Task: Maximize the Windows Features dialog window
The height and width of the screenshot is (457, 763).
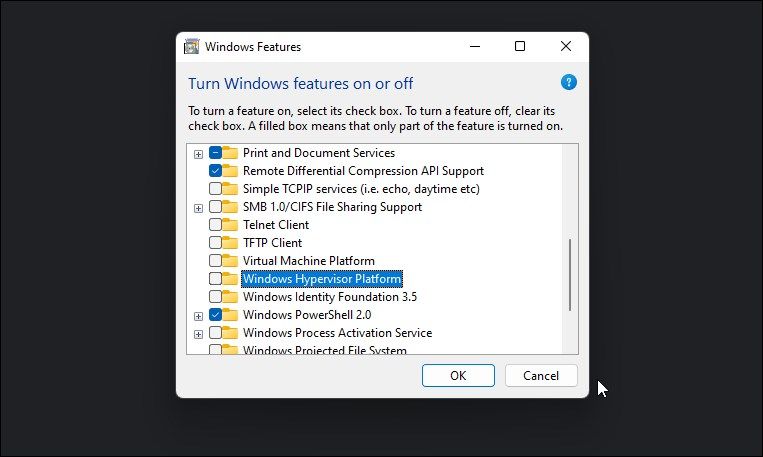Action: [520, 46]
